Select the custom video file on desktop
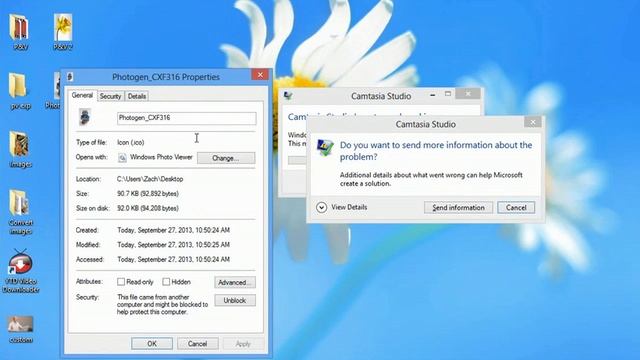Screen dimensions: 640x360 20,329
